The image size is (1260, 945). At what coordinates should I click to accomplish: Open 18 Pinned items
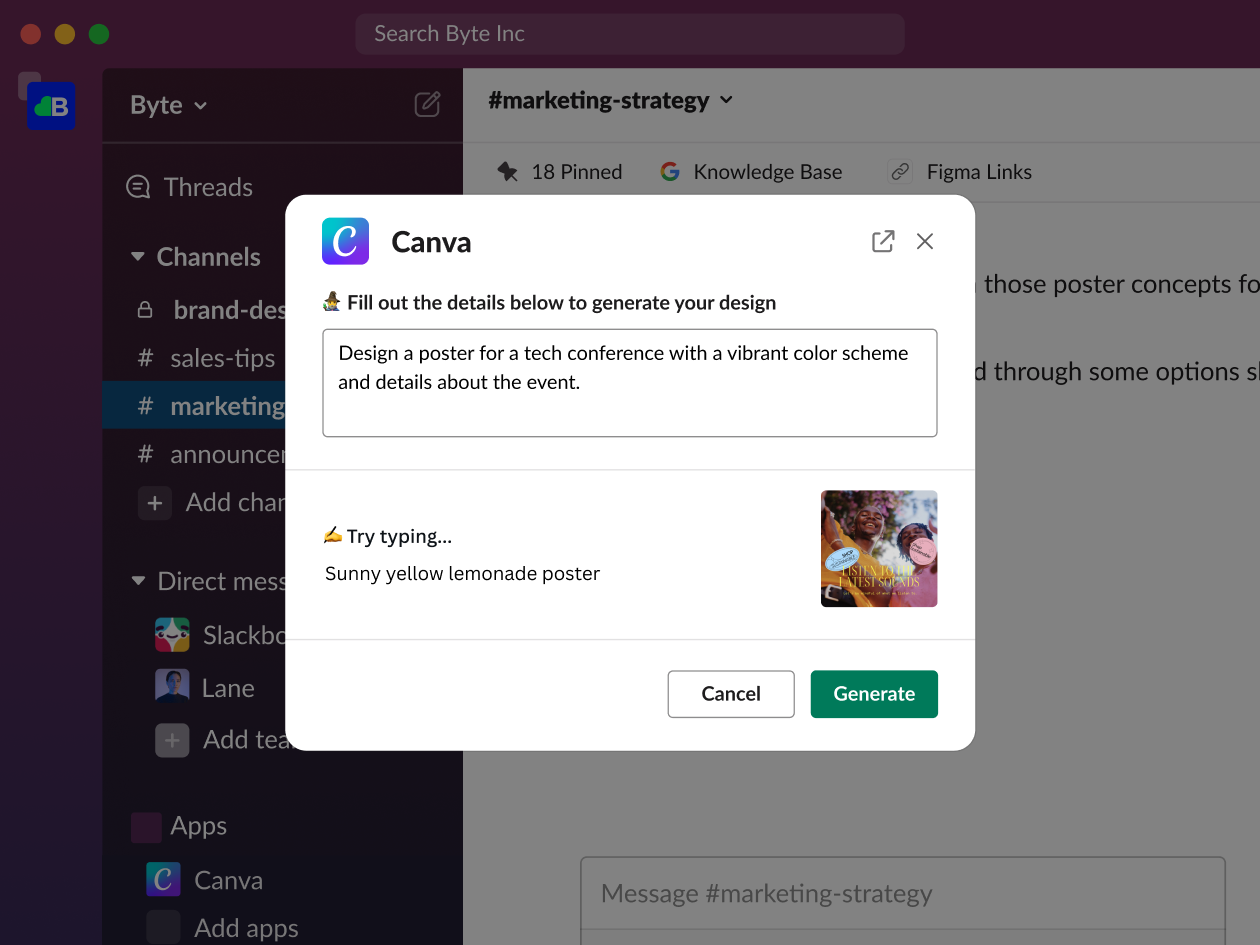[560, 172]
